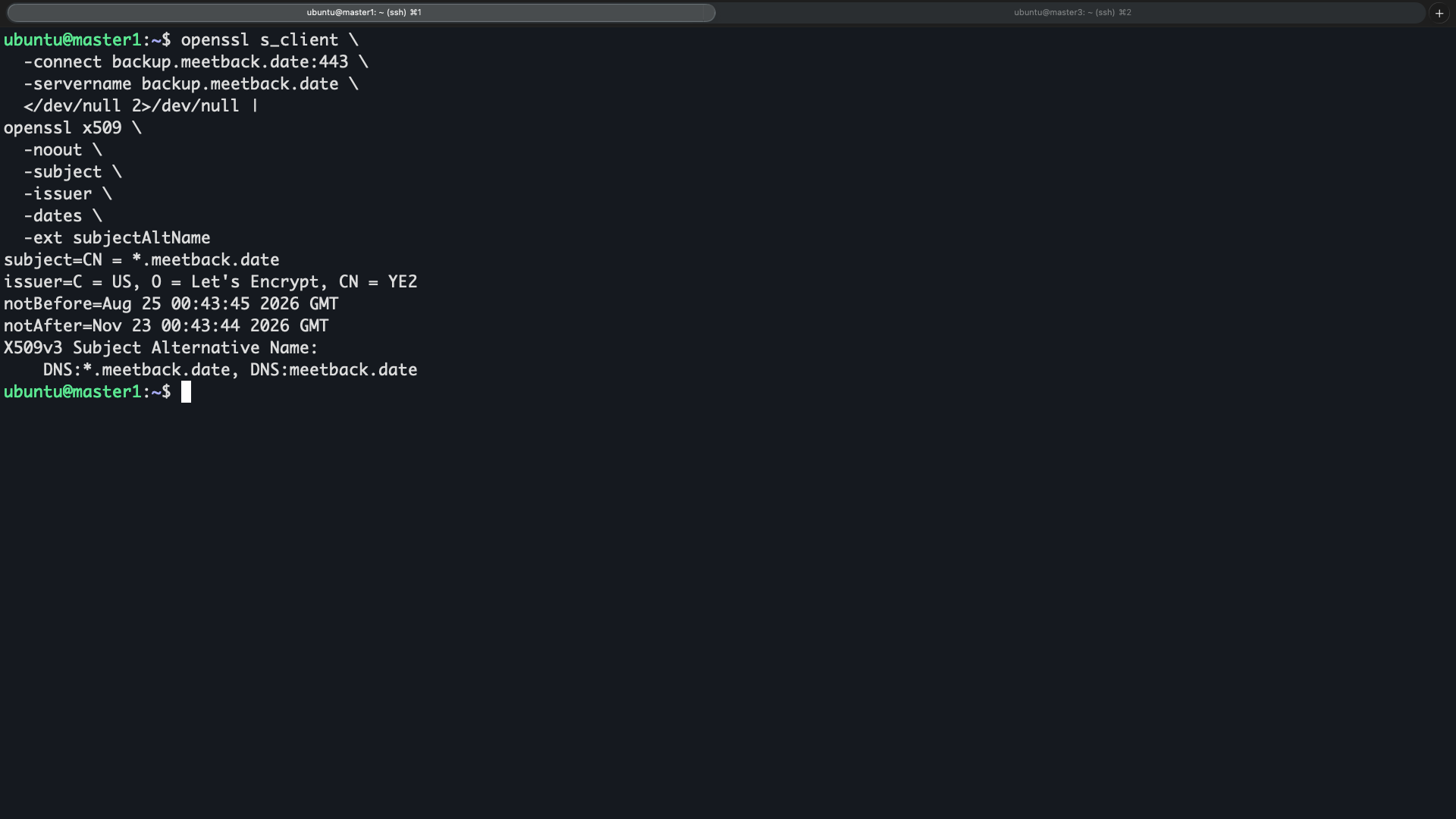Screen dimensions: 1456x819
Task: Click the '-issuer \' option line
Action: pyautogui.click(x=67, y=194)
